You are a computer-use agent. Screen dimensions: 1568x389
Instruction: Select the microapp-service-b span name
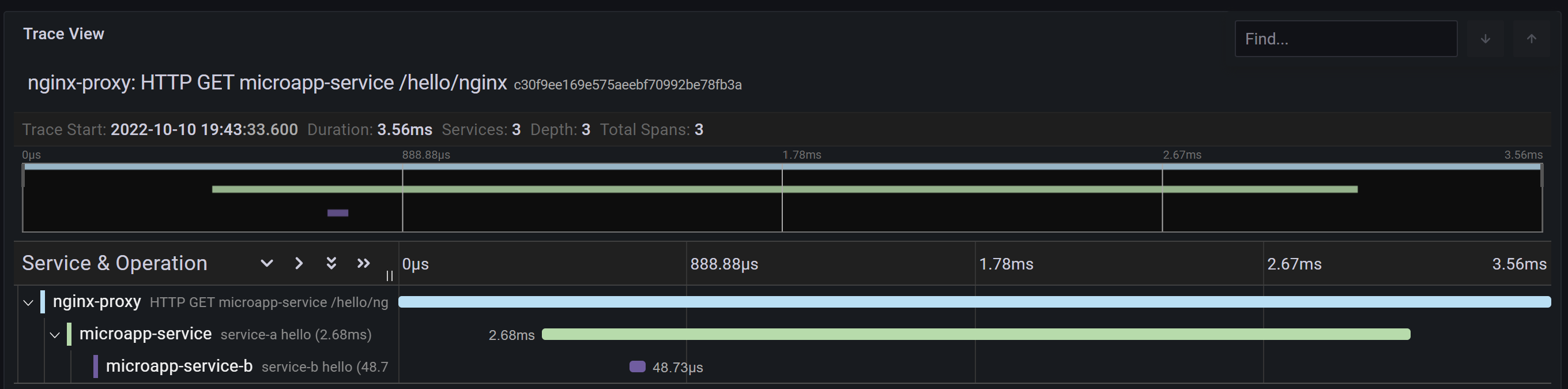179,366
